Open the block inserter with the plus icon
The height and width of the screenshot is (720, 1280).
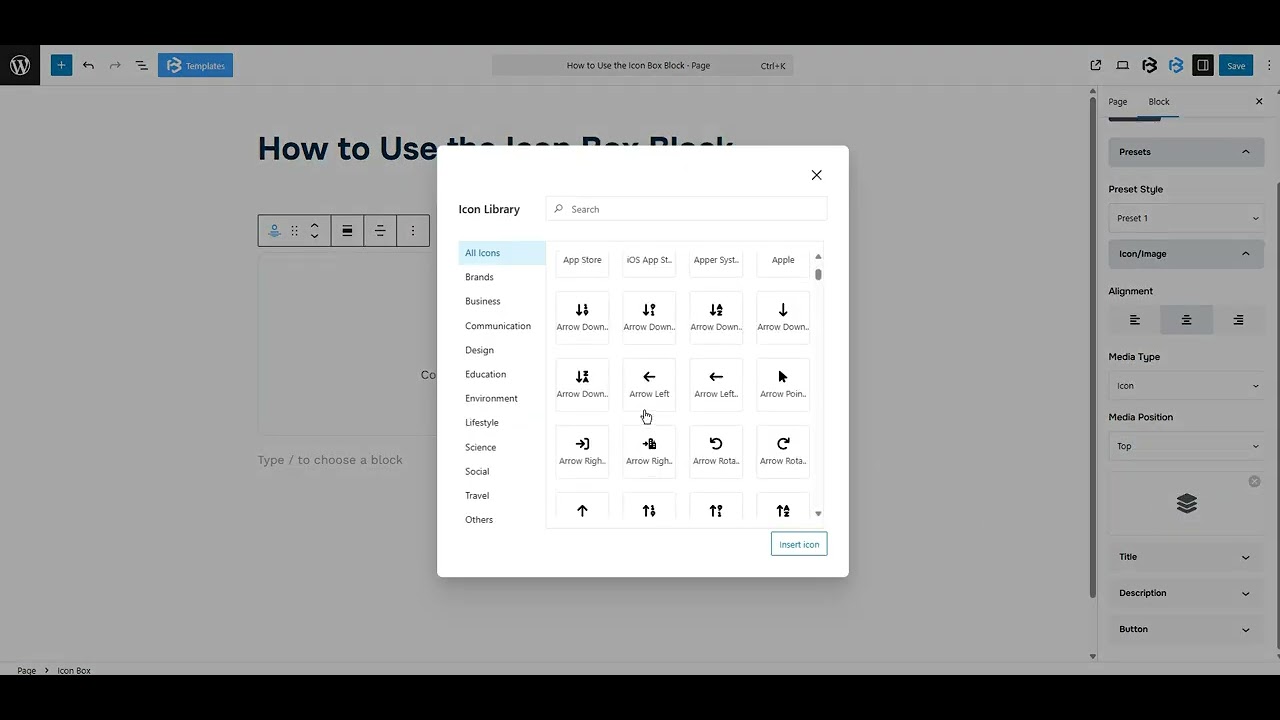[x=61, y=65]
